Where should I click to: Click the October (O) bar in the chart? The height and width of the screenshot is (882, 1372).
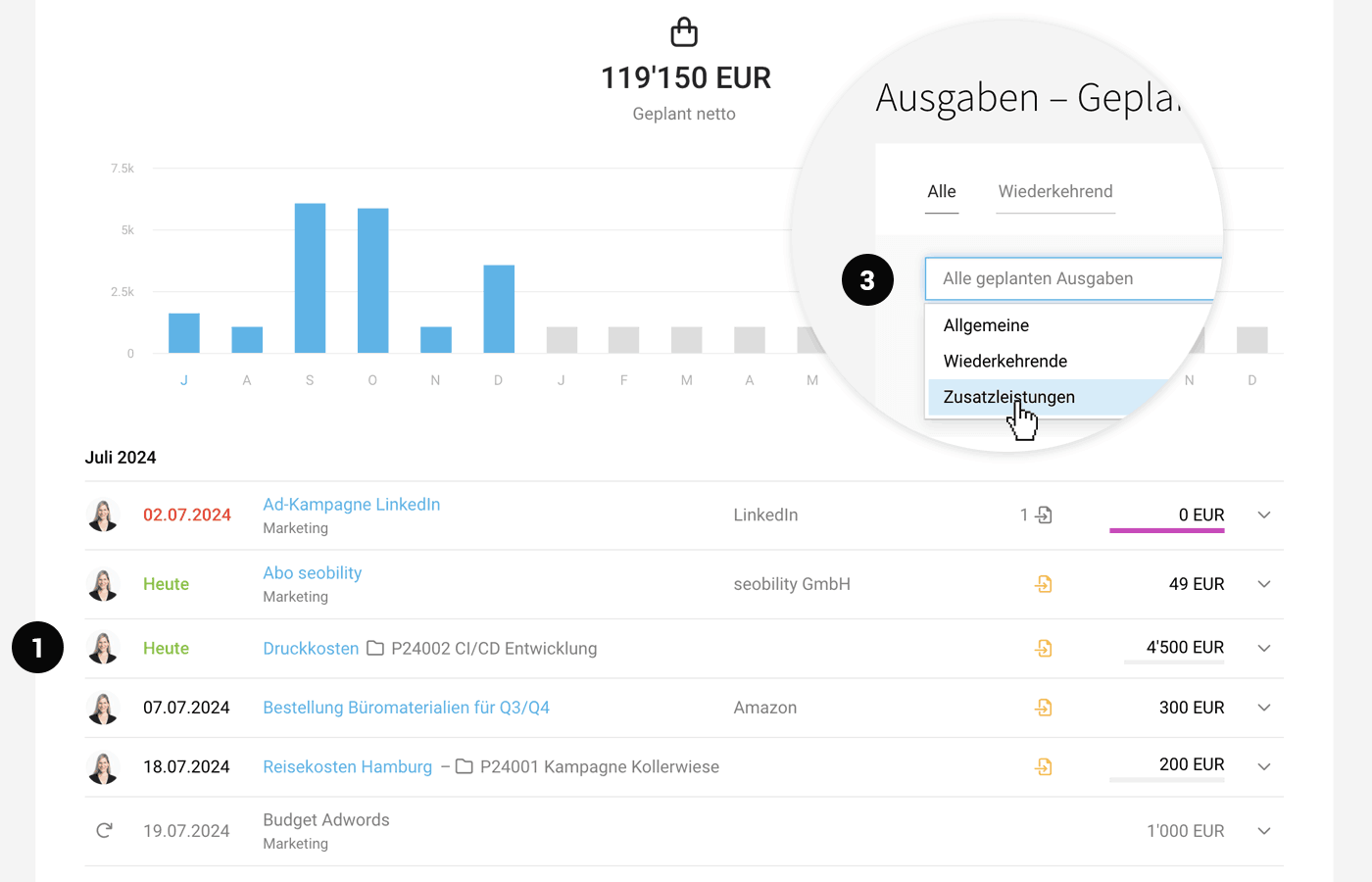(372, 280)
